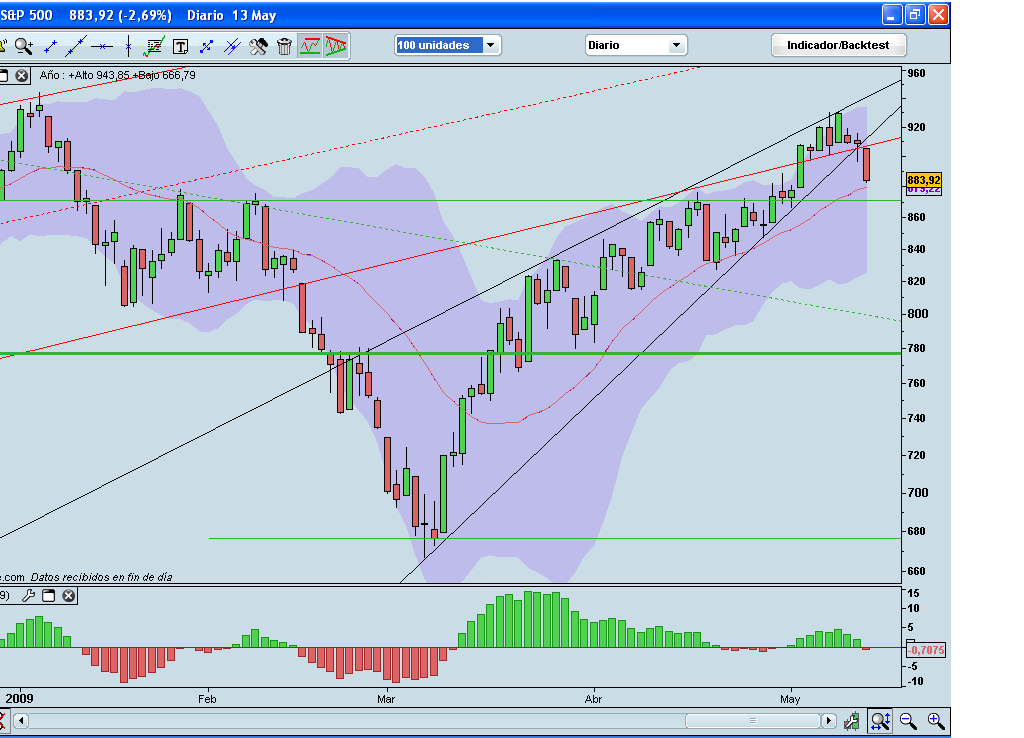Click Datos recibidos en fin de día text
The width and height of the screenshot is (1024, 738).
(101, 577)
